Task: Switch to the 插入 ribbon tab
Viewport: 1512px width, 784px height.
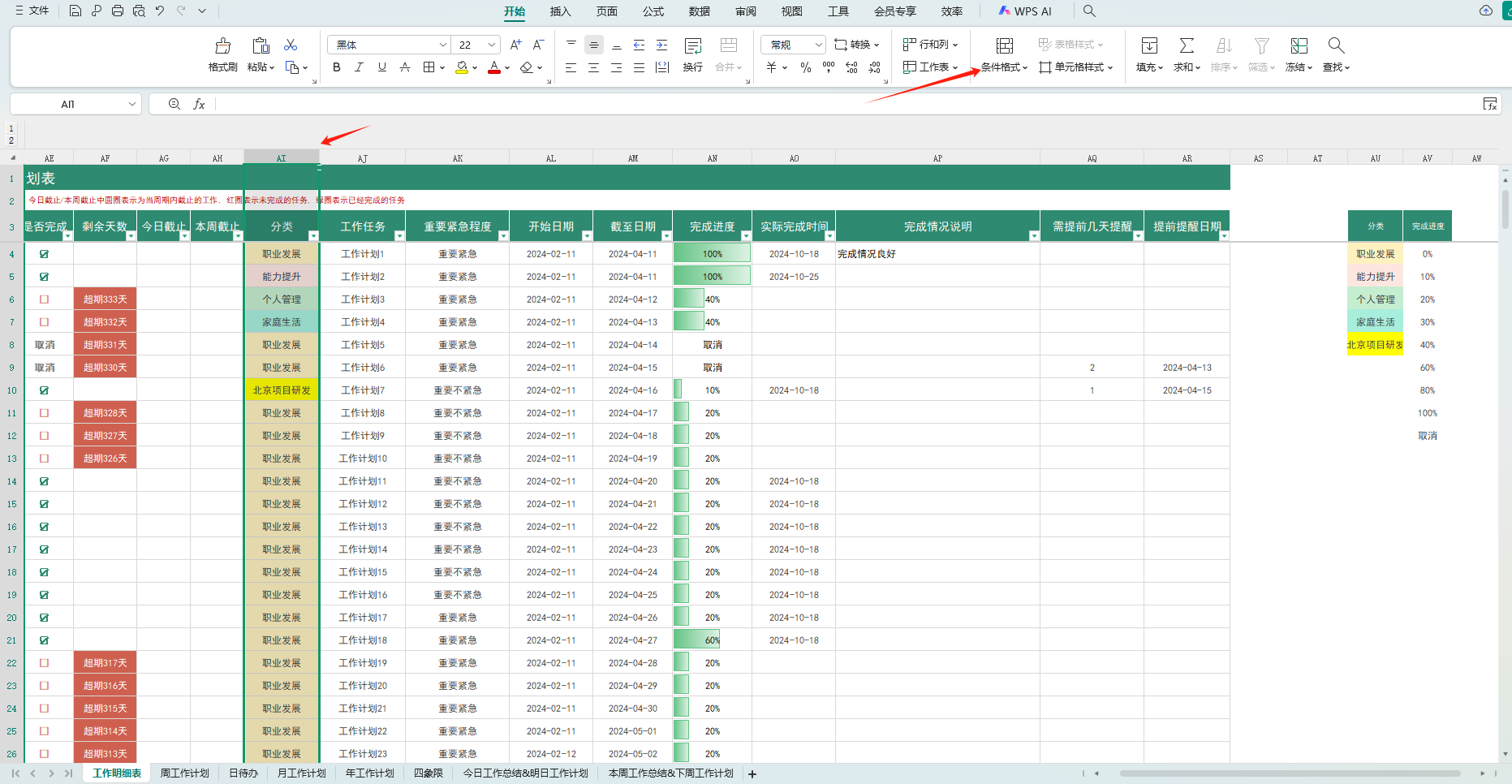Action: tap(561, 11)
